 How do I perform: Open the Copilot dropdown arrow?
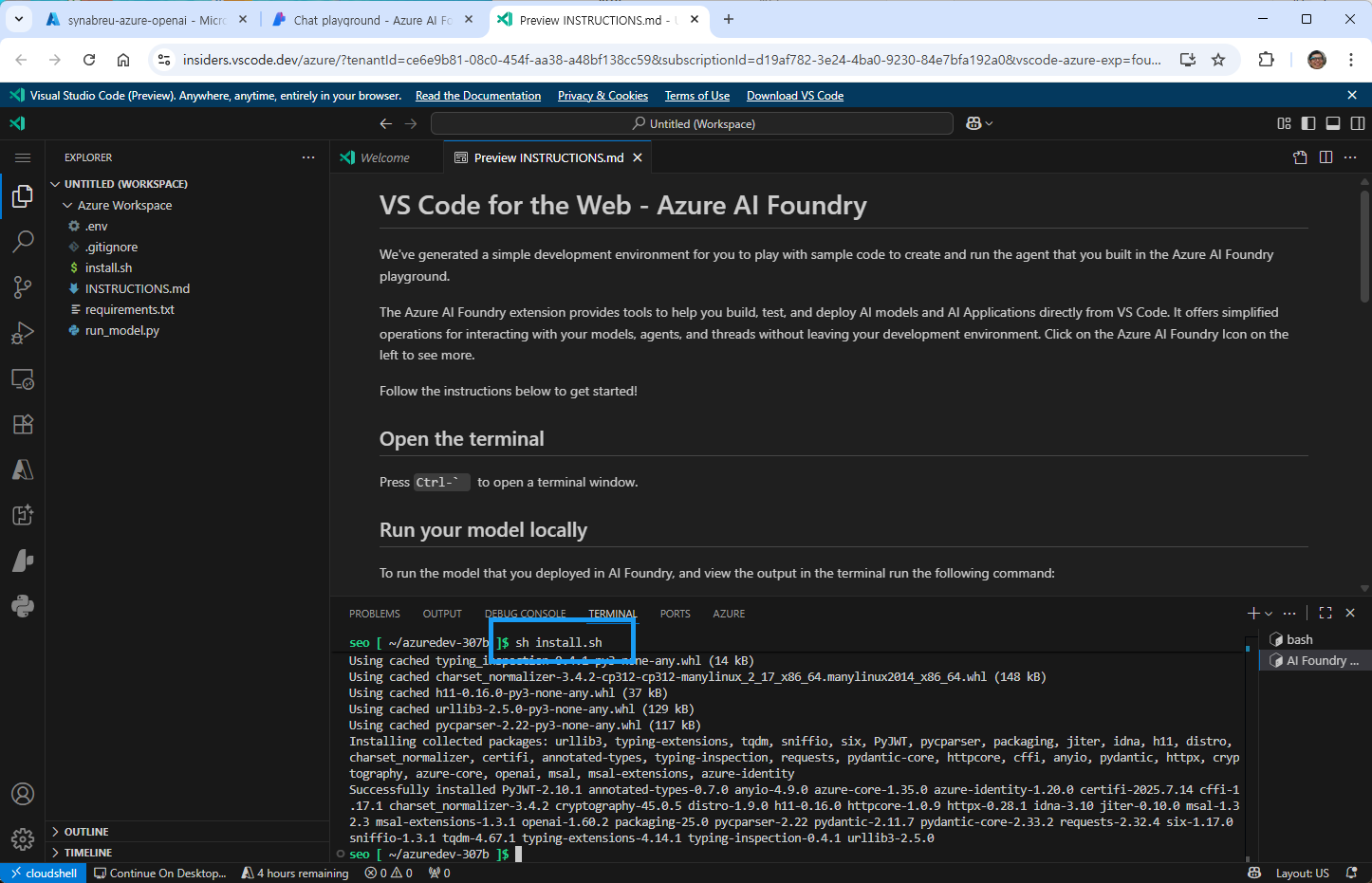pyautogui.click(x=989, y=123)
